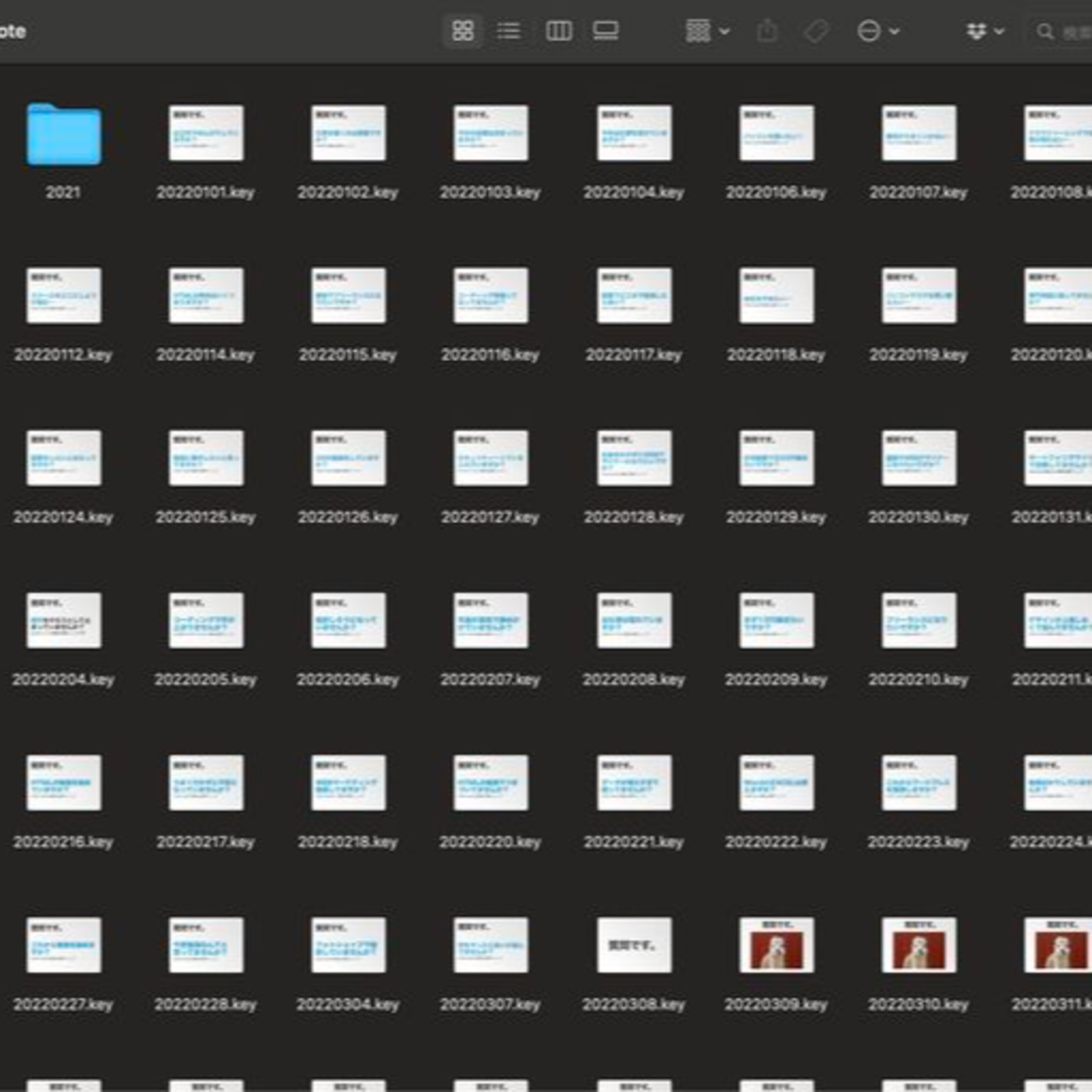The height and width of the screenshot is (1092, 1092).
Task: Click the 20220228.key file name
Action: point(206,1004)
